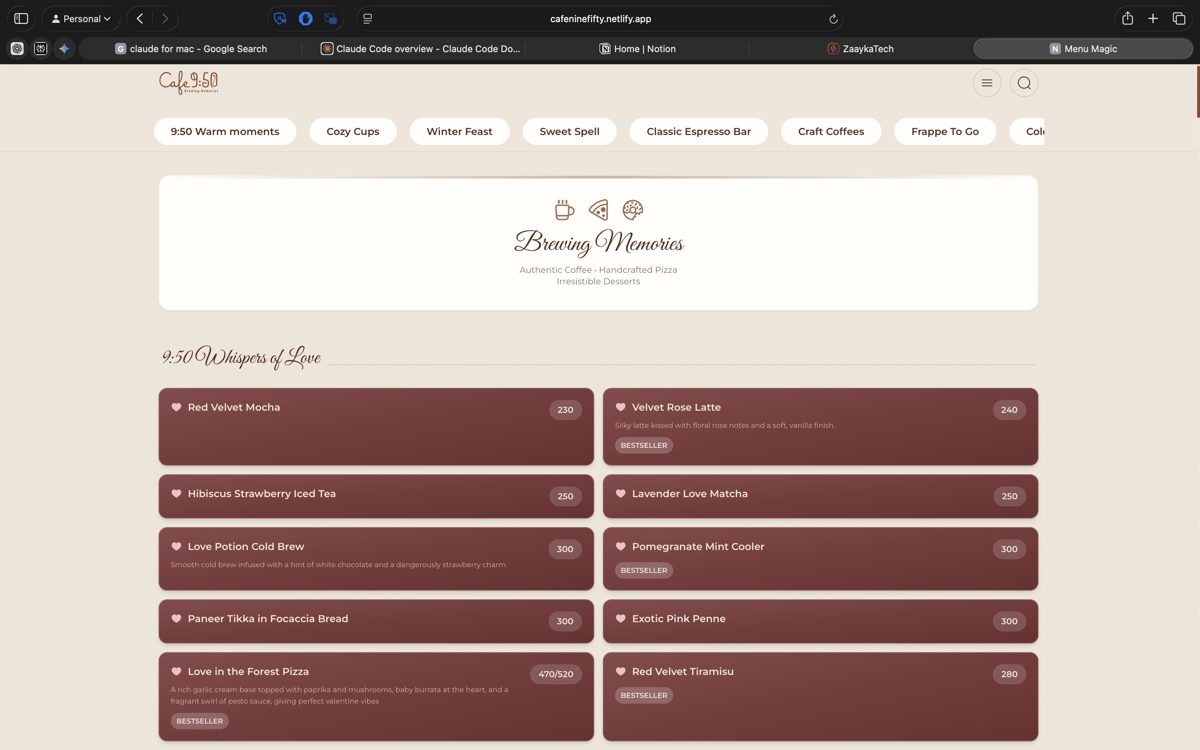Image resolution: width=1200 pixels, height=750 pixels.
Task: Open the Safari share icon
Action: click(x=1127, y=19)
